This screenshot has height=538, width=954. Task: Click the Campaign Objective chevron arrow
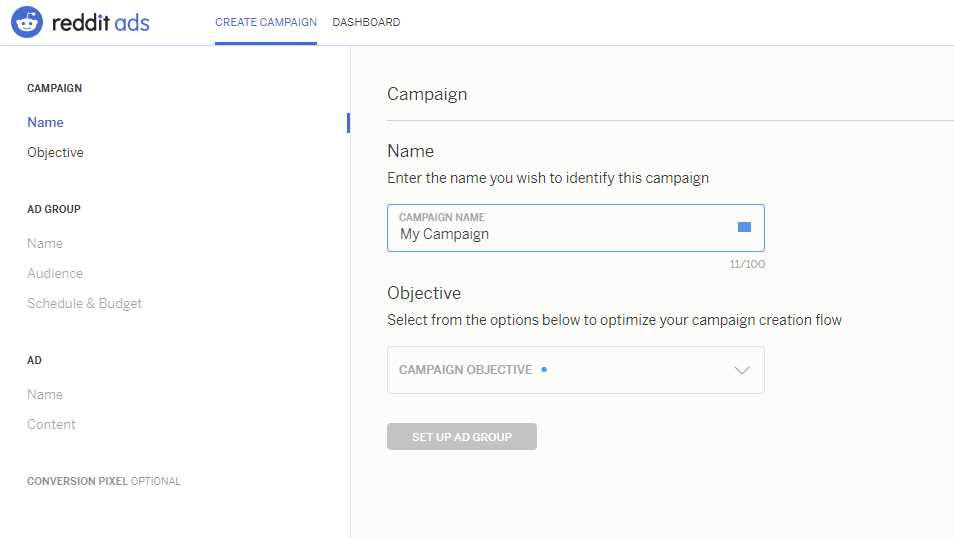point(742,370)
